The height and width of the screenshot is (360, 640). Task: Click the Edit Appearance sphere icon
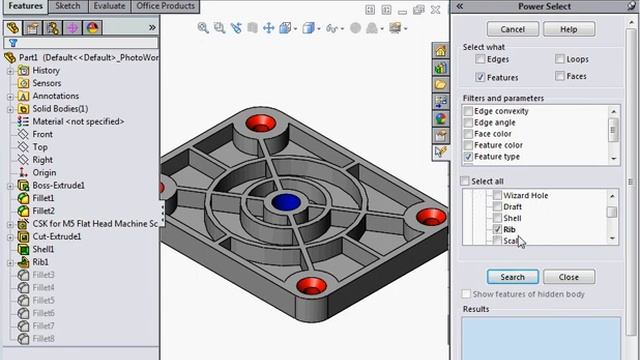(x=356, y=28)
